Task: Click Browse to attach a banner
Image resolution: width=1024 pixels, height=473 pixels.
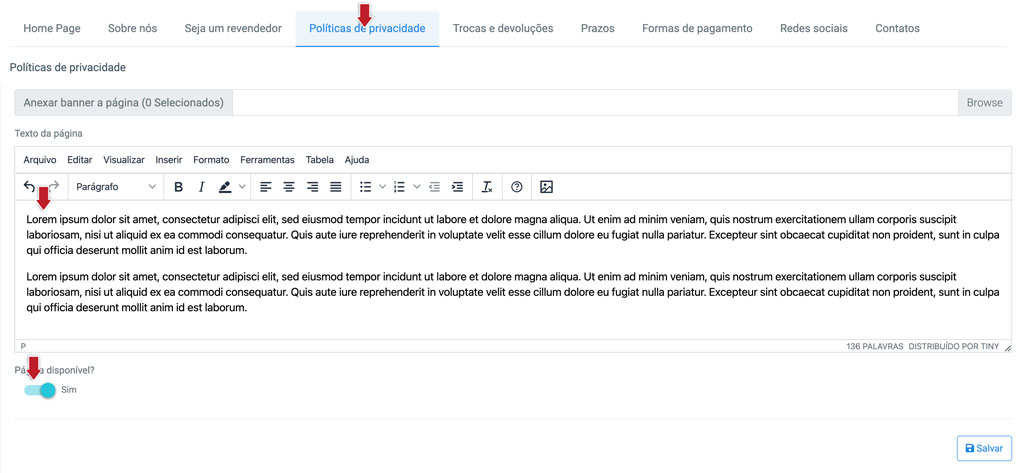Action: [984, 103]
